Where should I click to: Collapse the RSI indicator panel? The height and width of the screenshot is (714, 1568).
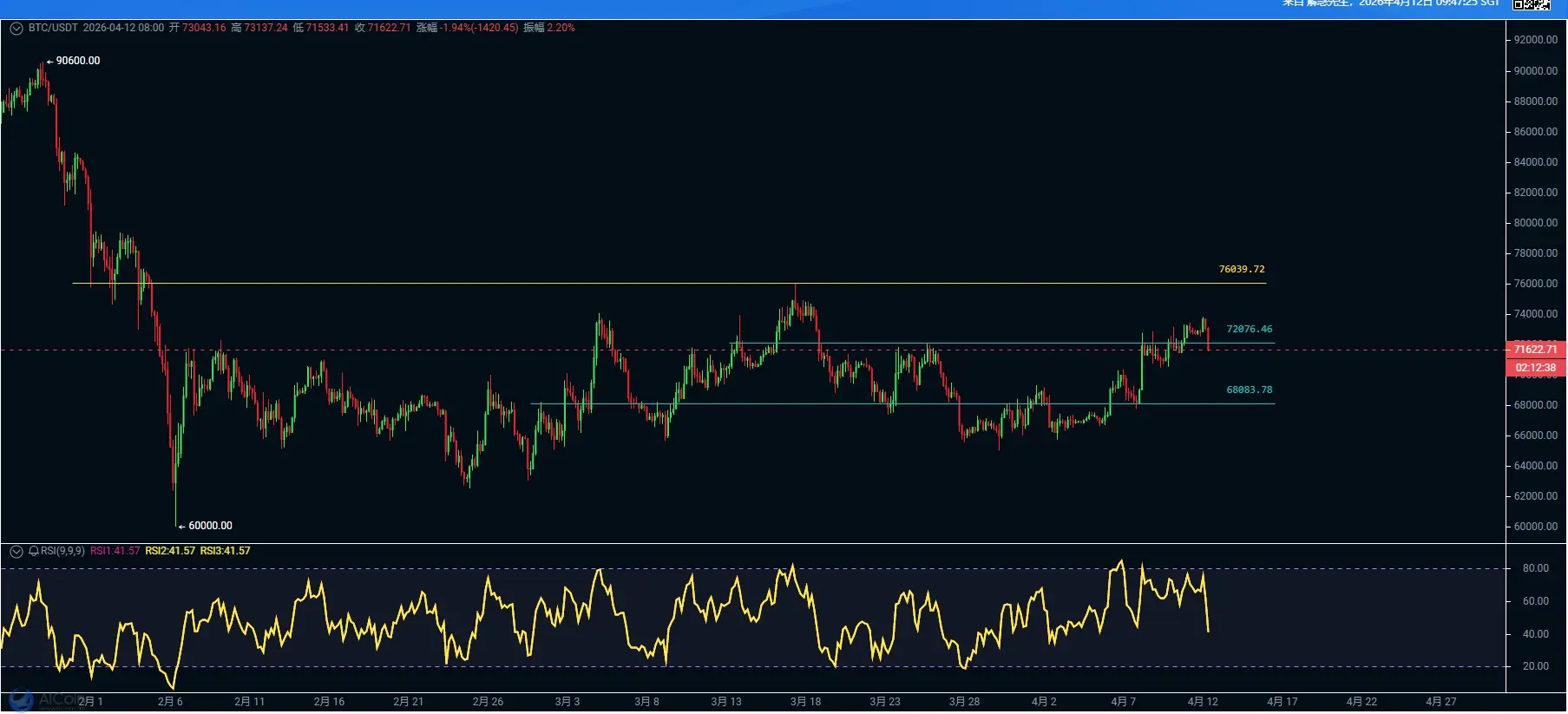[16, 552]
